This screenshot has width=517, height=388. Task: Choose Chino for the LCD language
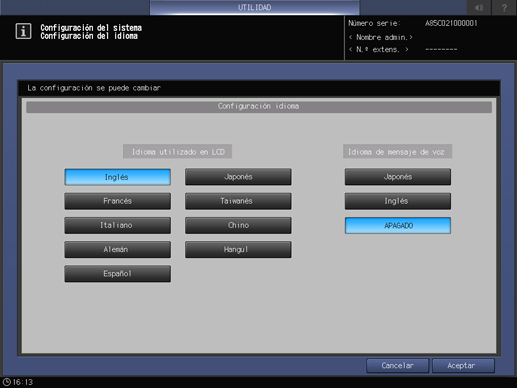point(238,225)
